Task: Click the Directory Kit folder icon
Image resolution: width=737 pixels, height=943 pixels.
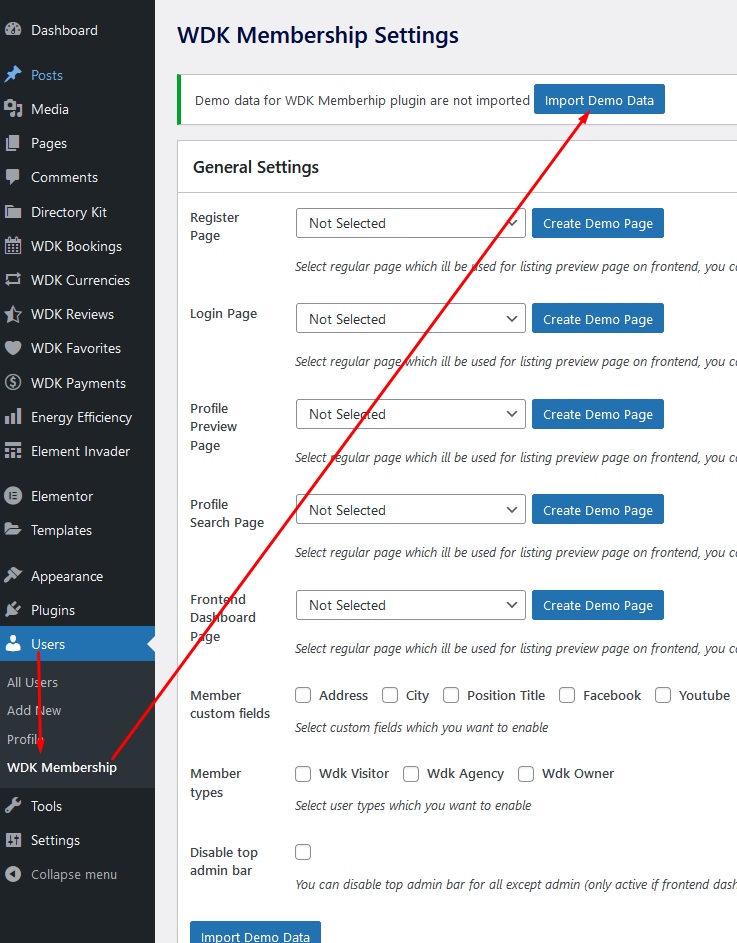Action: [13, 212]
